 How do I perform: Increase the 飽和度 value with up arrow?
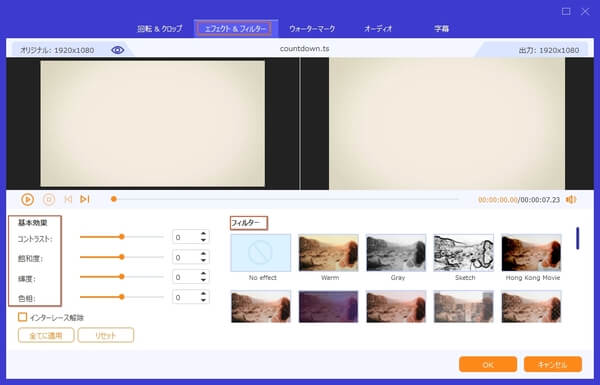click(203, 253)
